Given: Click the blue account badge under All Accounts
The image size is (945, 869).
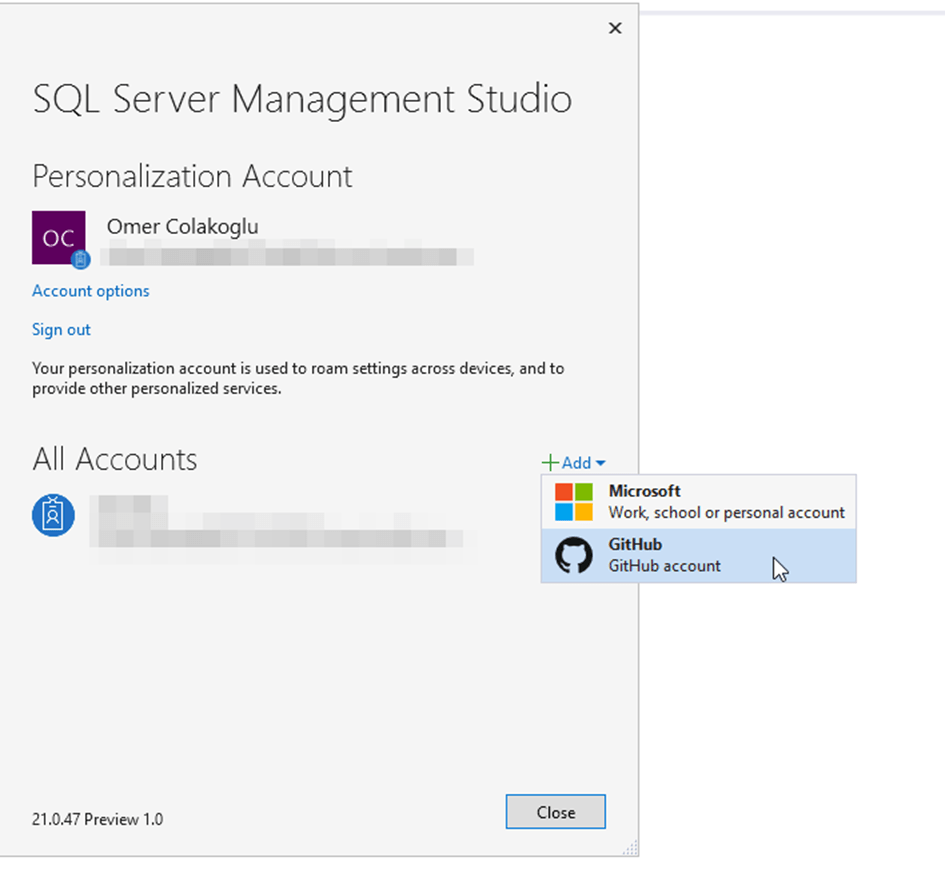Looking at the screenshot, I should click(53, 515).
